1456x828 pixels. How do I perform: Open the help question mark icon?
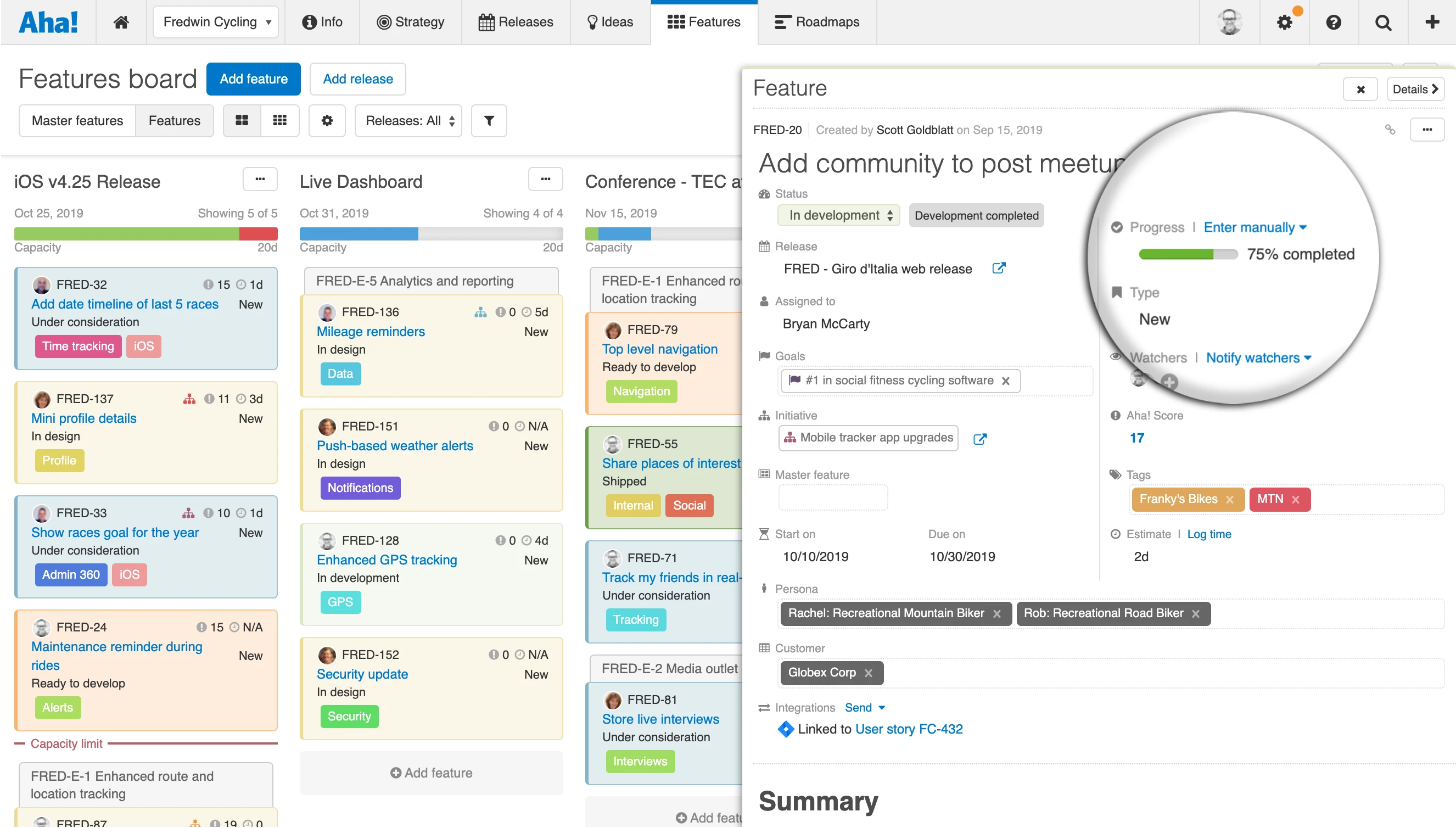point(1333,22)
